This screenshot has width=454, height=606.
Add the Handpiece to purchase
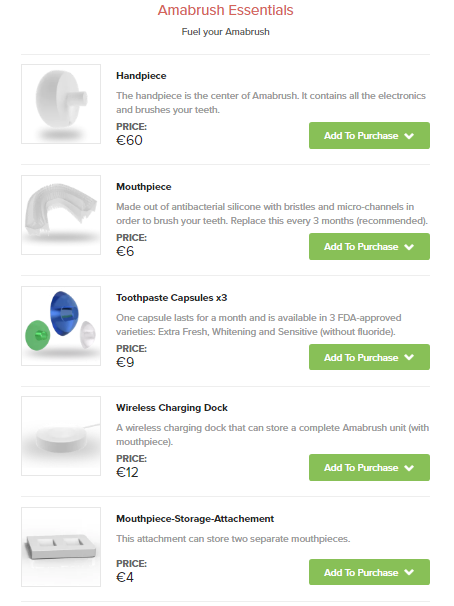[x=369, y=136]
